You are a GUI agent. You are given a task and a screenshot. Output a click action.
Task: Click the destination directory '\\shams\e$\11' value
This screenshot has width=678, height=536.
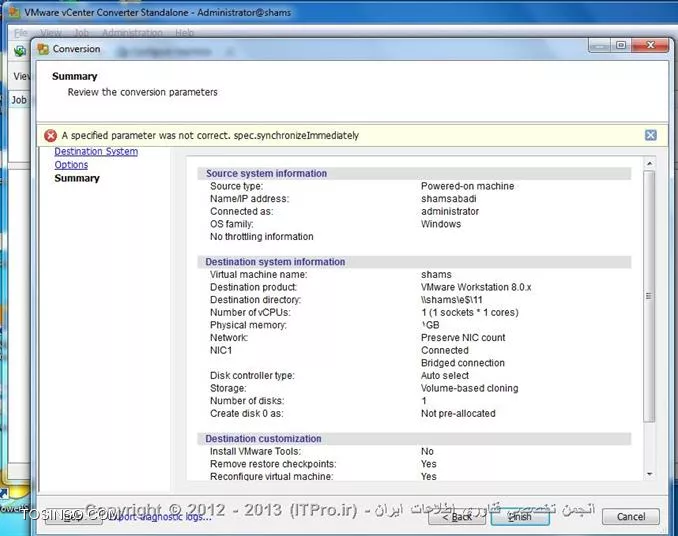coord(452,300)
